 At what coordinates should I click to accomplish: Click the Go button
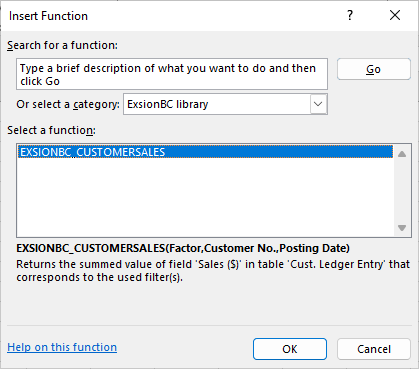pos(374,69)
